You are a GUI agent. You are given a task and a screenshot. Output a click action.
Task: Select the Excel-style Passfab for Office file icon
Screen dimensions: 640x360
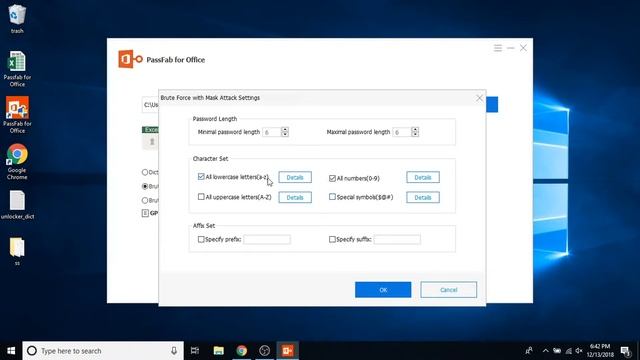coord(17,69)
